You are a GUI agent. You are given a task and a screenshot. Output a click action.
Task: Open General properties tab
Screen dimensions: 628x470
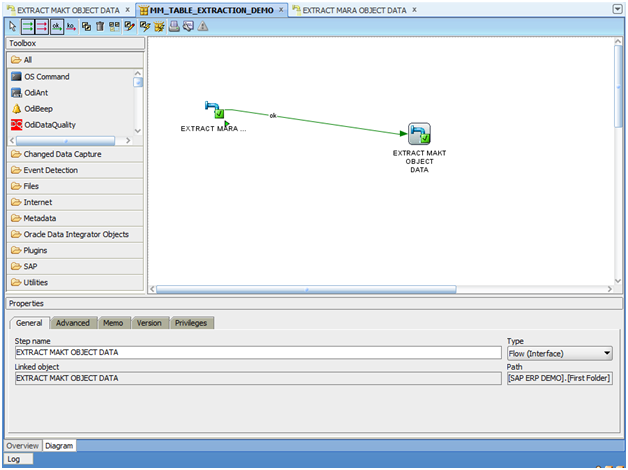point(29,323)
